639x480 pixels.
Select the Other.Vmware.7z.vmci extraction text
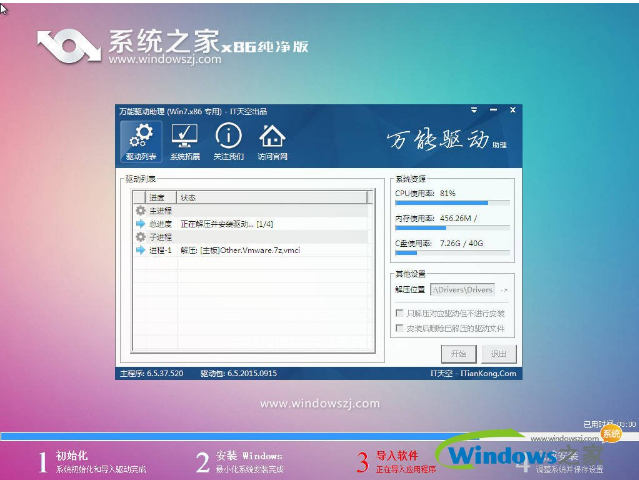coord(240,250)
